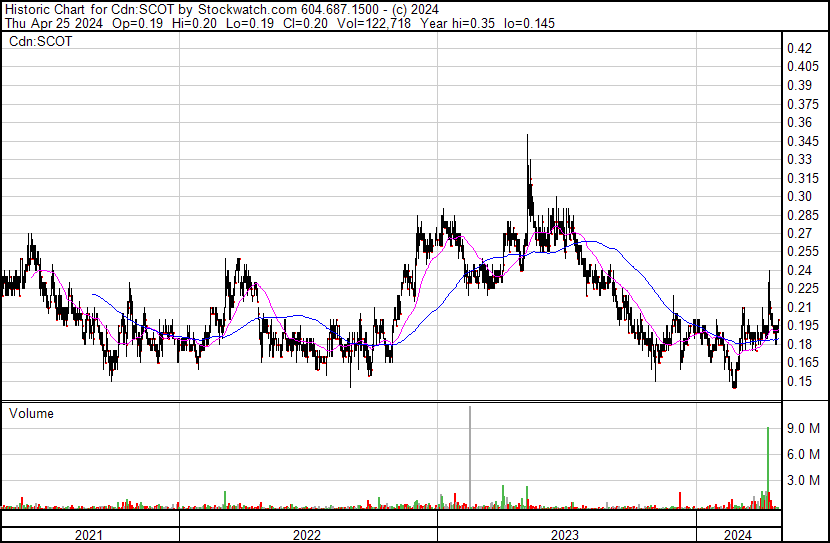Click the 2023 year label
This screenshot has height=543, width=830.
click(x=565, y=535)
